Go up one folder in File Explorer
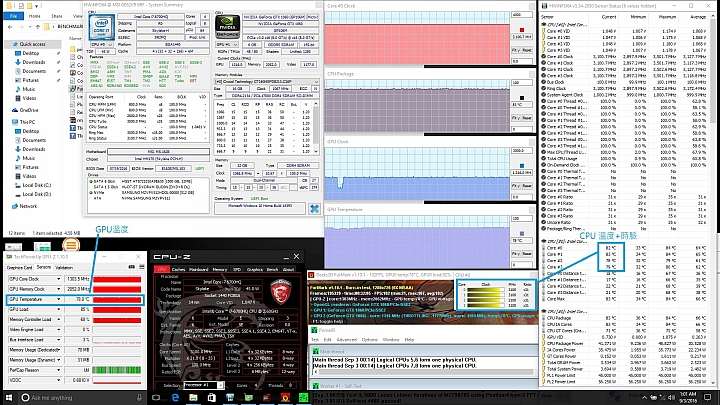 38,27
